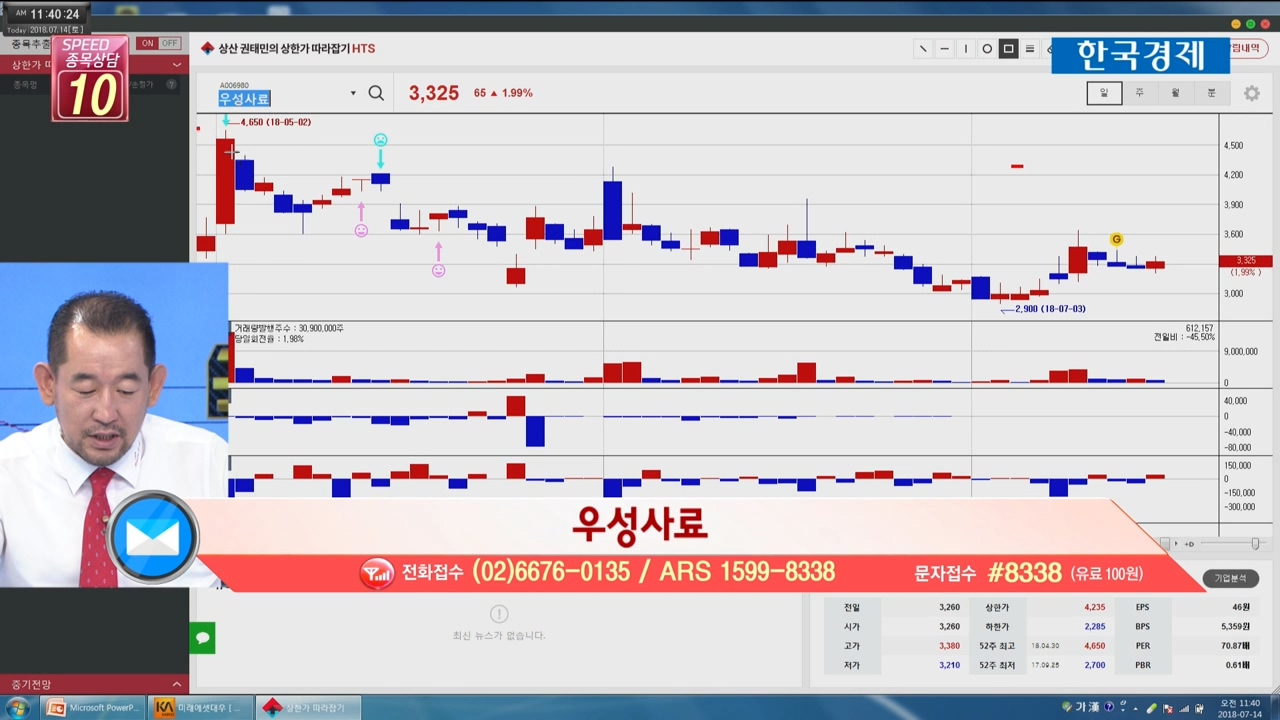Collapse the 상한가 panel chevron
Image resolution: width=1280 pixels, height=720 pixels.
coord(177,65)
